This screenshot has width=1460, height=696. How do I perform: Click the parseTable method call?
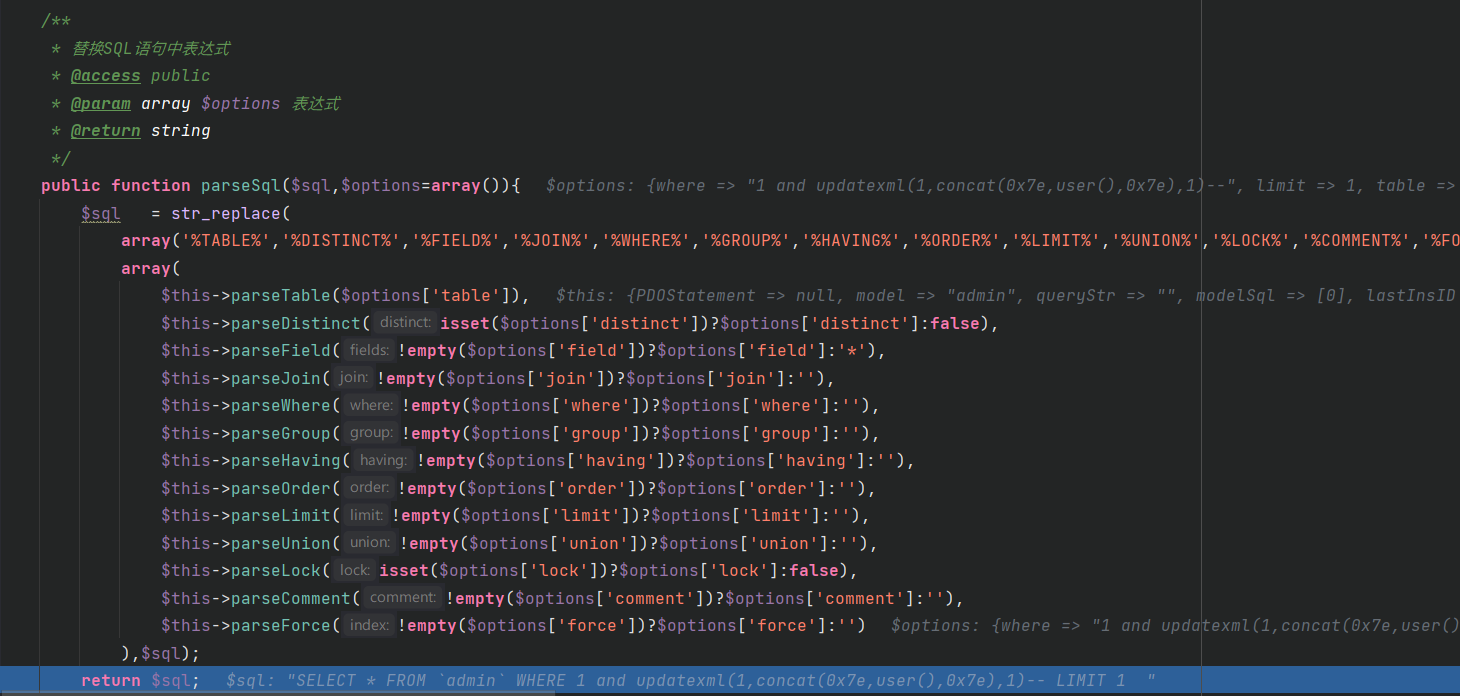pyautogui.click(x=281, y=296)
